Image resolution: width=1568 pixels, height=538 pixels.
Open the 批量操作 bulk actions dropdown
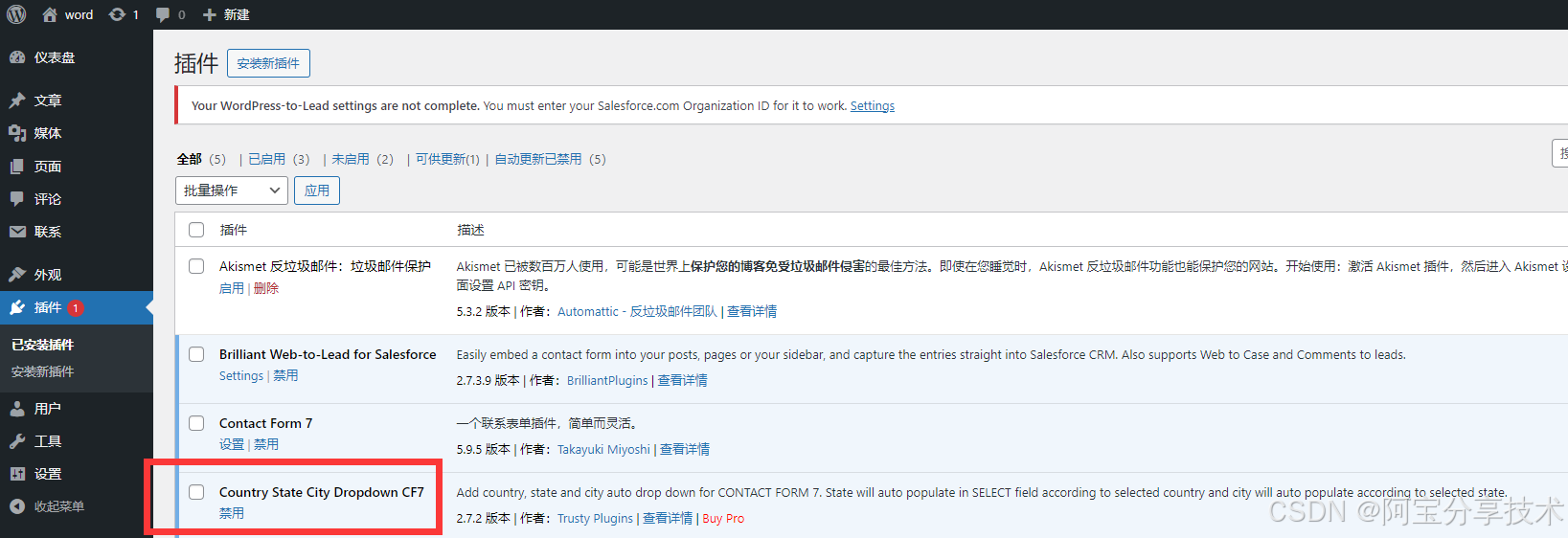(x=232, y=191)
